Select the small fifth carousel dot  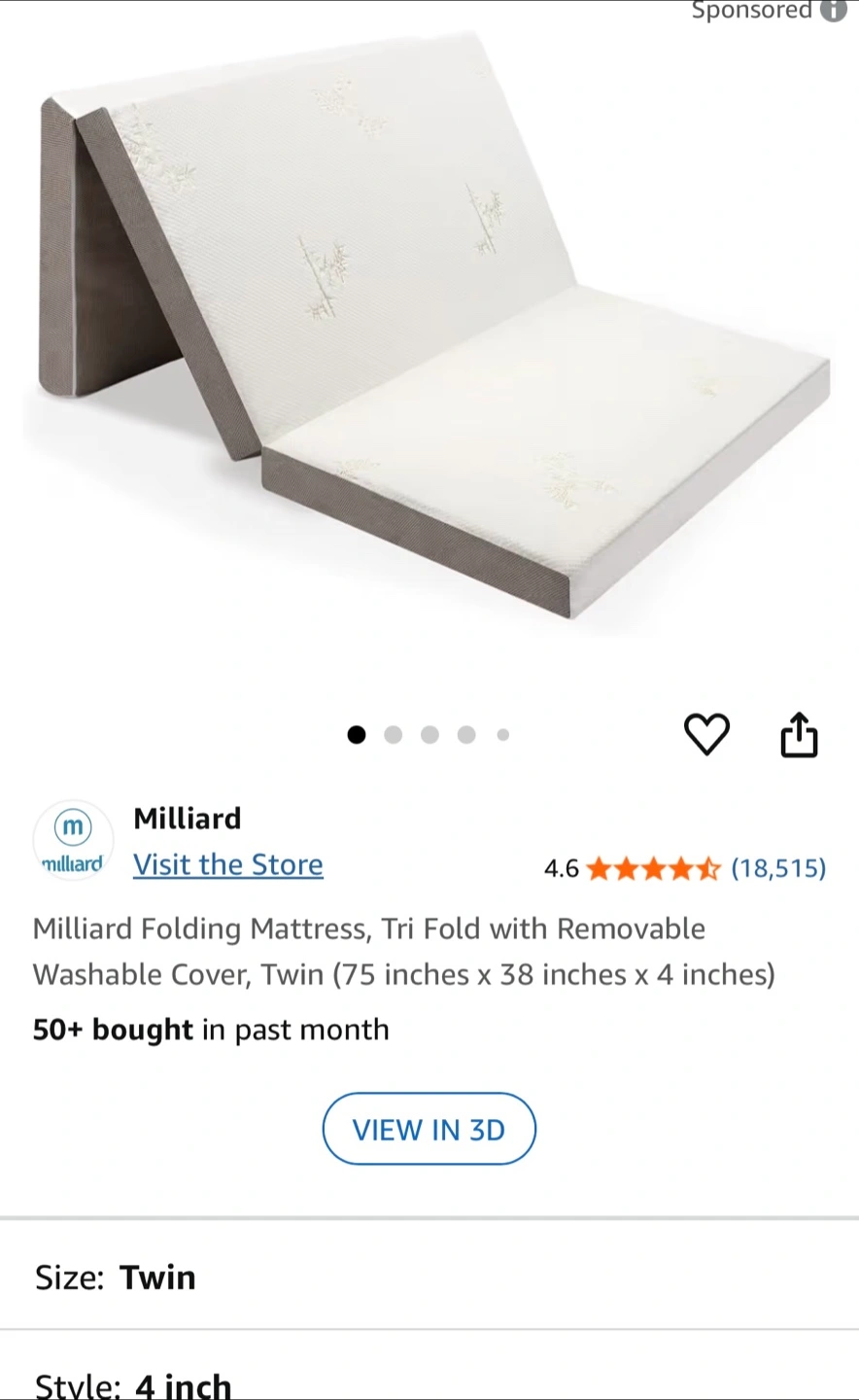(x=503, y=735)
